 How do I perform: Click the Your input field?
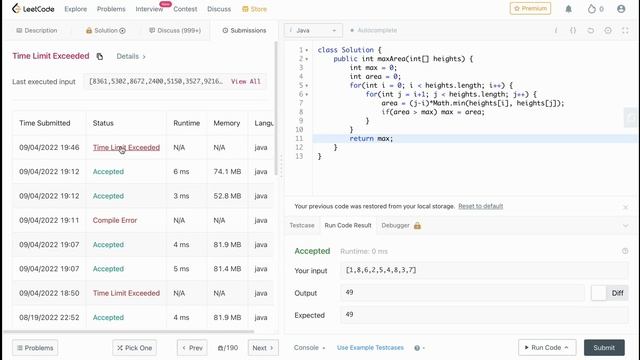click(484, 270)
